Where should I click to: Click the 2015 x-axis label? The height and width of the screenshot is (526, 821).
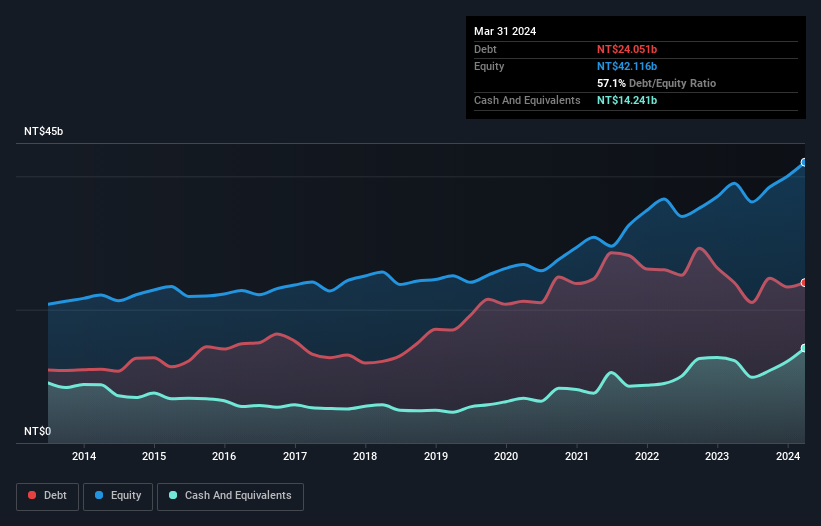click(x=154, y=456)
